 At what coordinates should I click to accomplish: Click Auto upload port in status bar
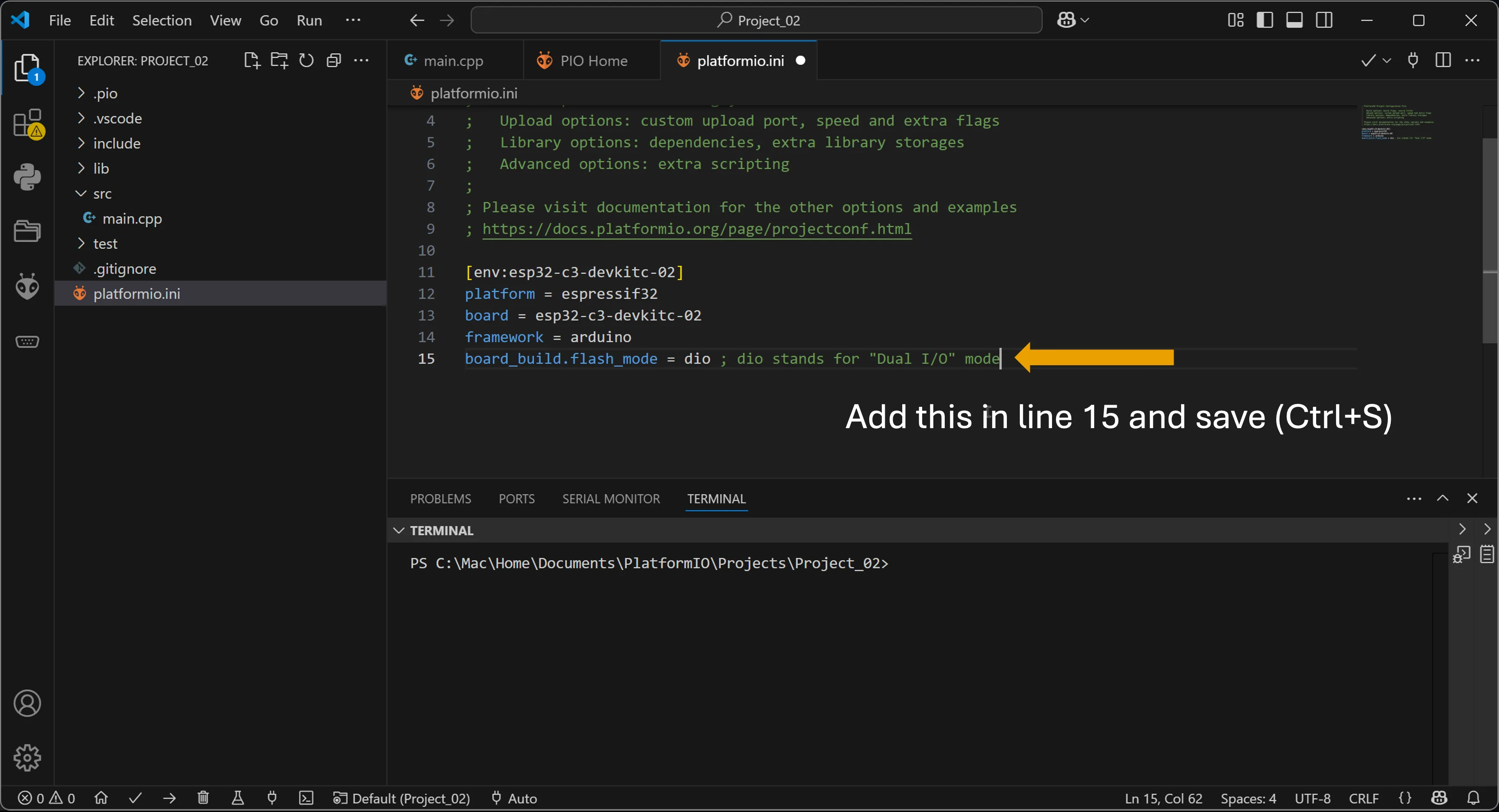pyautogui.click(x=514, y=798)
